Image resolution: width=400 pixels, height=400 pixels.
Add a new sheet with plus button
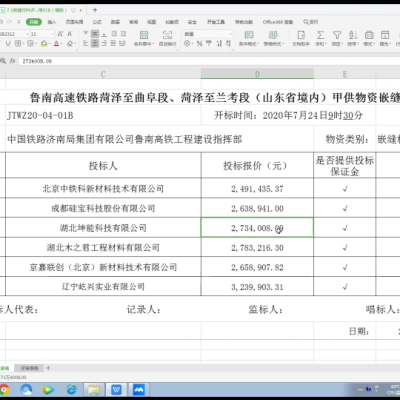tap(48, 368)
